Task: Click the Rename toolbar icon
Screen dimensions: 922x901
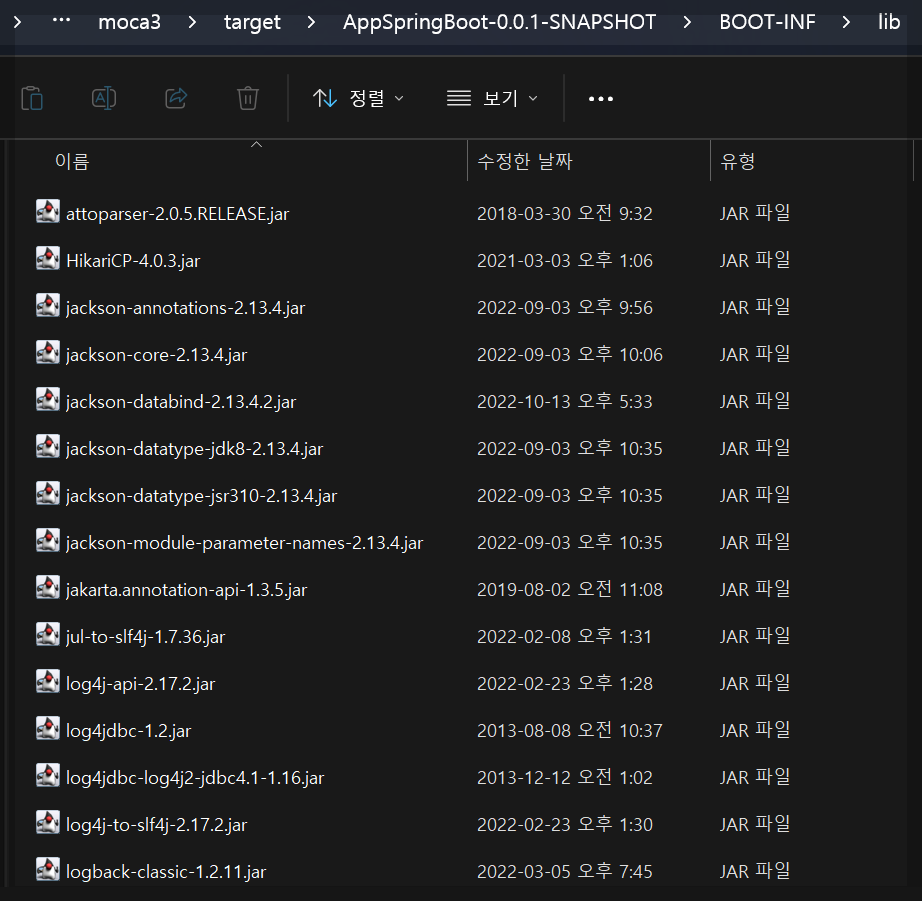Action: tap(104, 98)
